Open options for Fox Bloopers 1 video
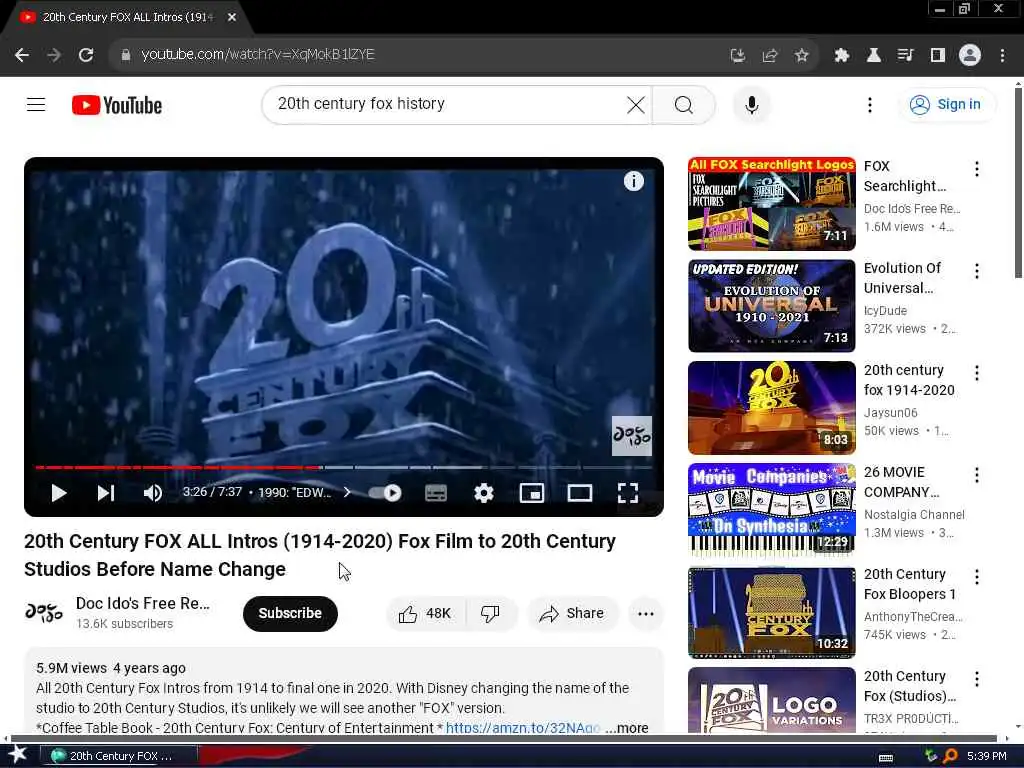 tap(976, 577)
